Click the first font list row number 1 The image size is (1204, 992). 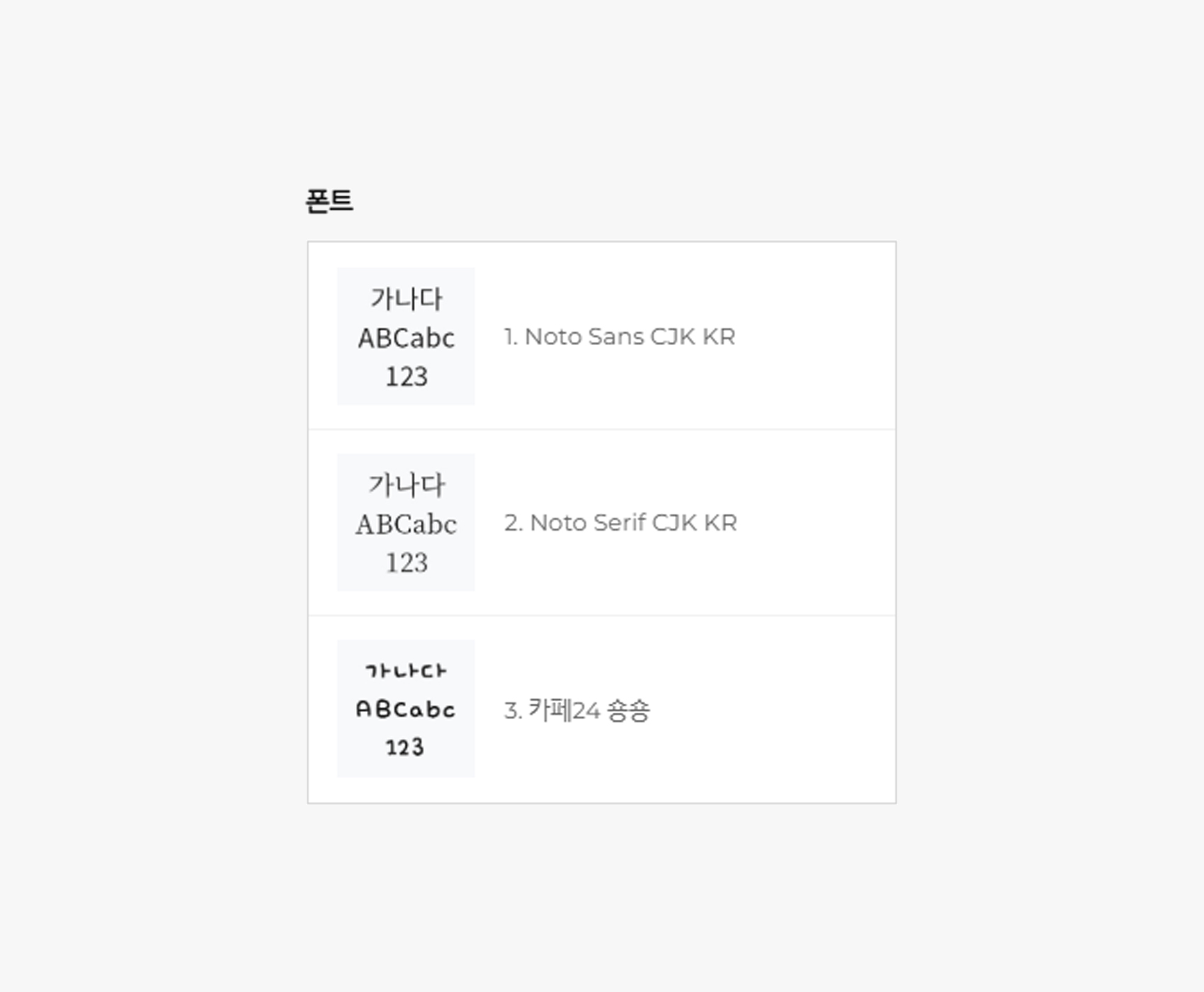(x=511, y=337)
